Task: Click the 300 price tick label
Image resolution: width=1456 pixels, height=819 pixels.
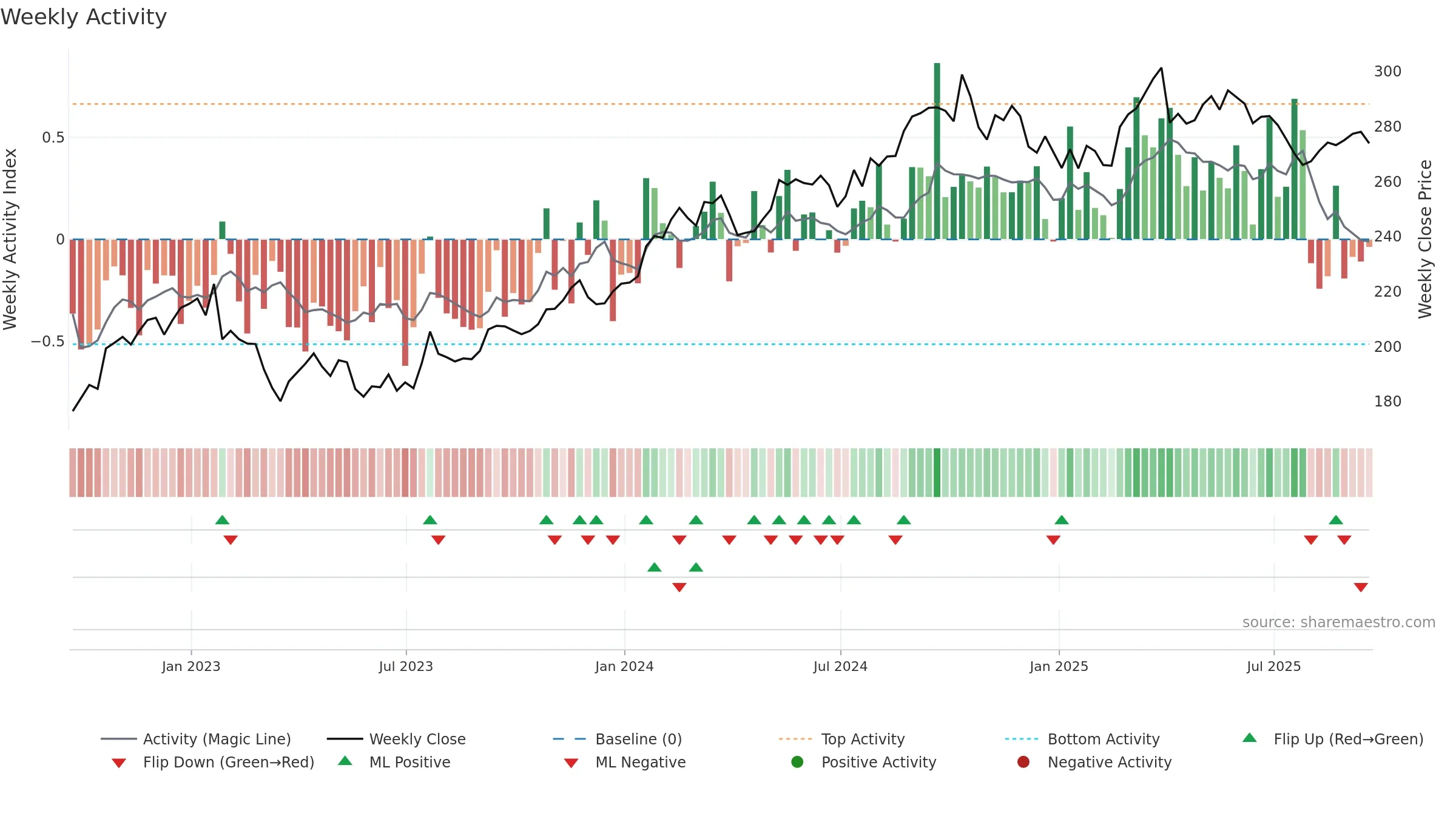Action: (x=1388, y=72)
